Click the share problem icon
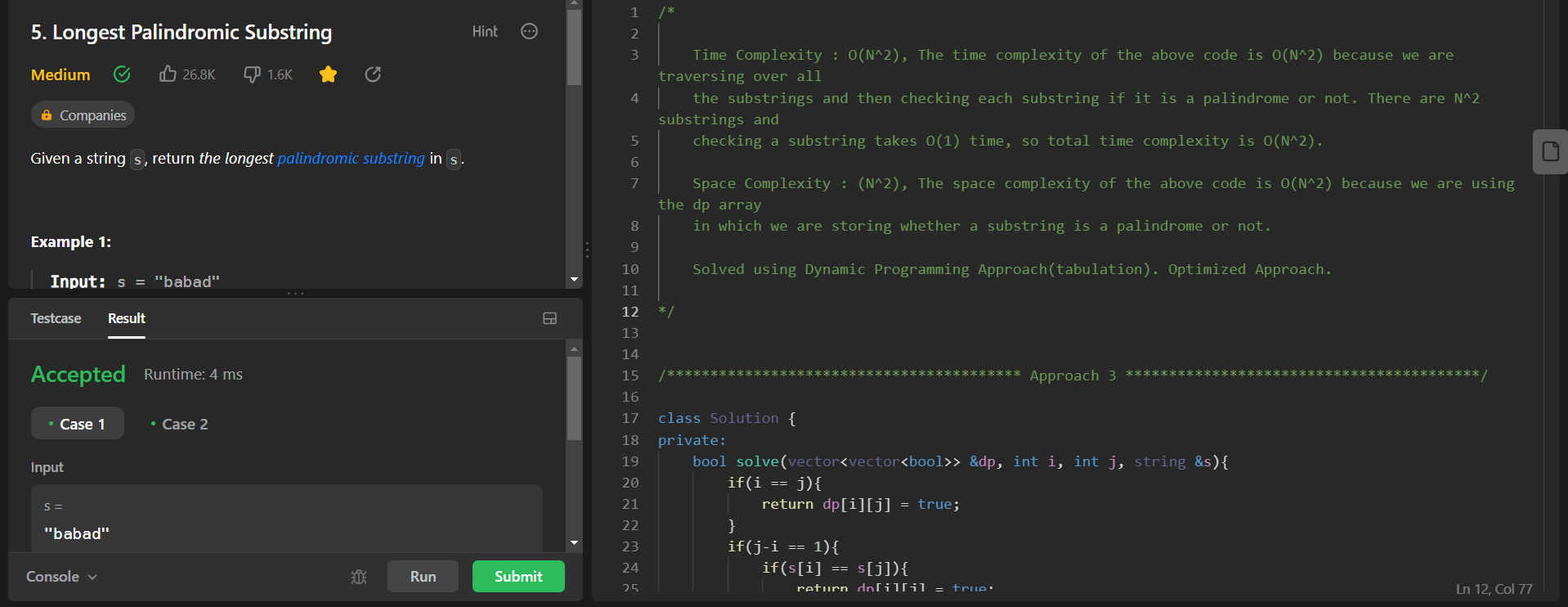 click(373, 74)
